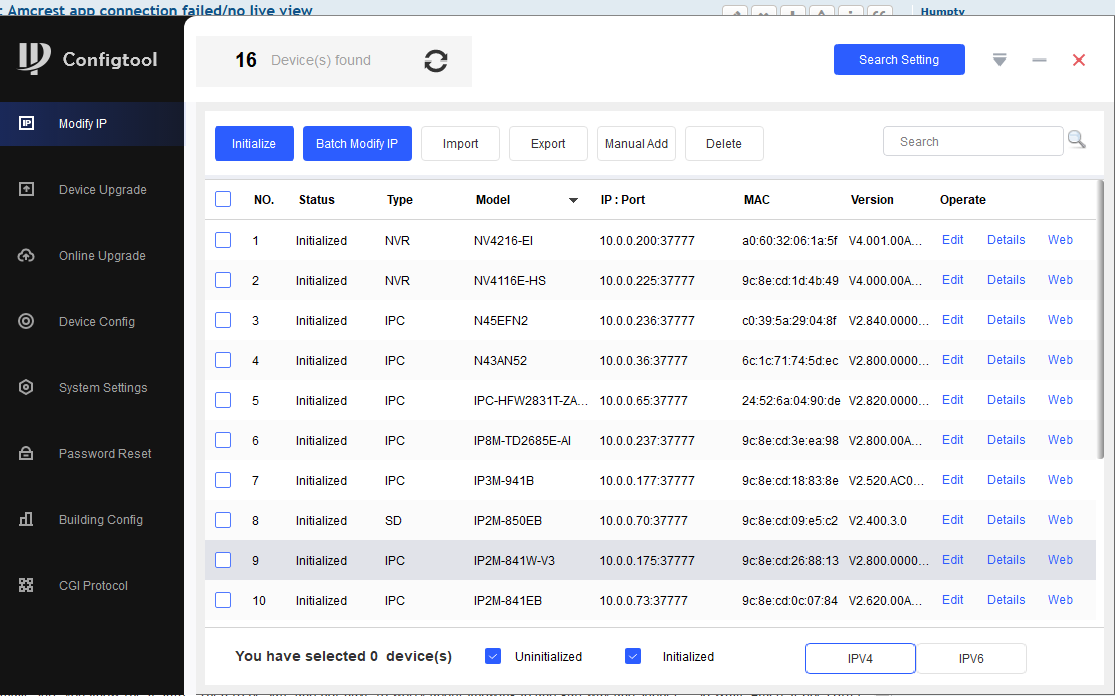
Task: Click the Delete button
Action: point(724,144)
